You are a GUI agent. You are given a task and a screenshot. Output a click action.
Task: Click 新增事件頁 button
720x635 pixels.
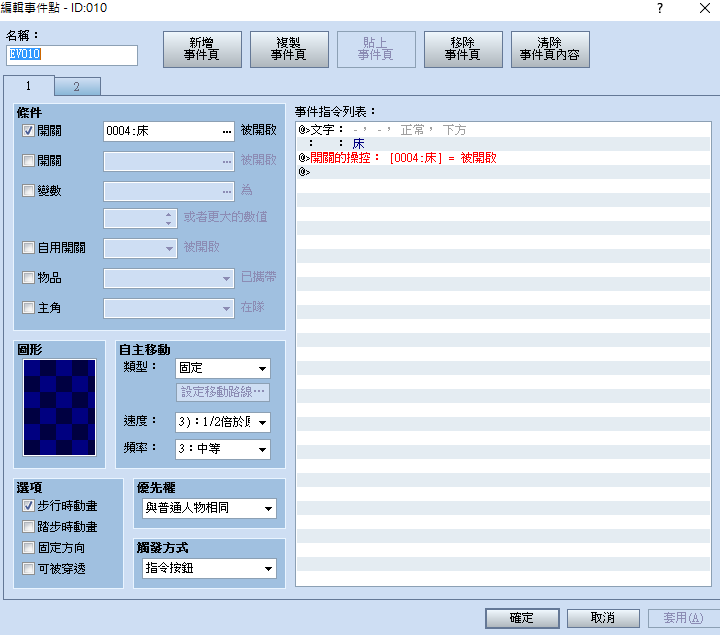pos(202,49)
